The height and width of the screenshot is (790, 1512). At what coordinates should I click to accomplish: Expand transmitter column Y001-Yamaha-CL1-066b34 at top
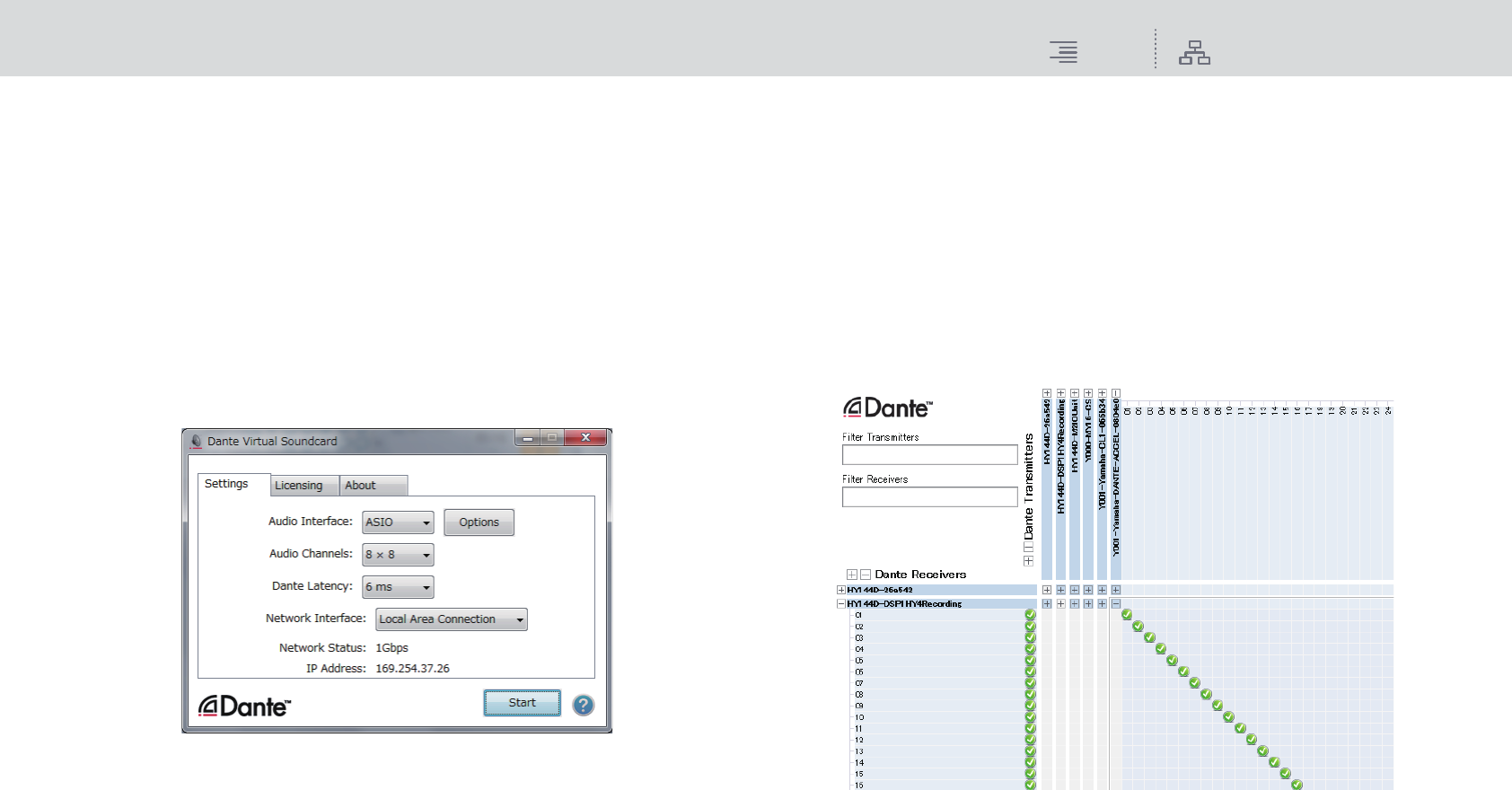coord(1102,393)
